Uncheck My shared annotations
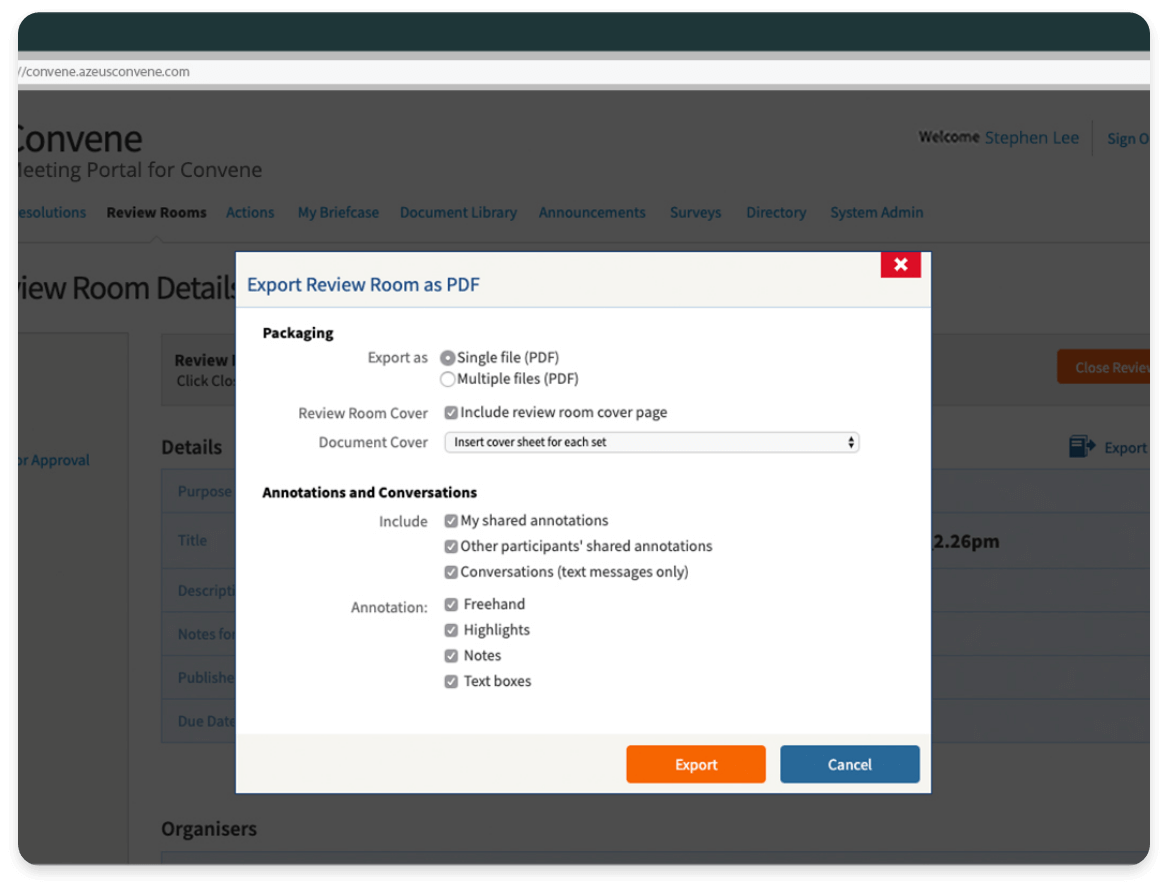 (451, 521)
